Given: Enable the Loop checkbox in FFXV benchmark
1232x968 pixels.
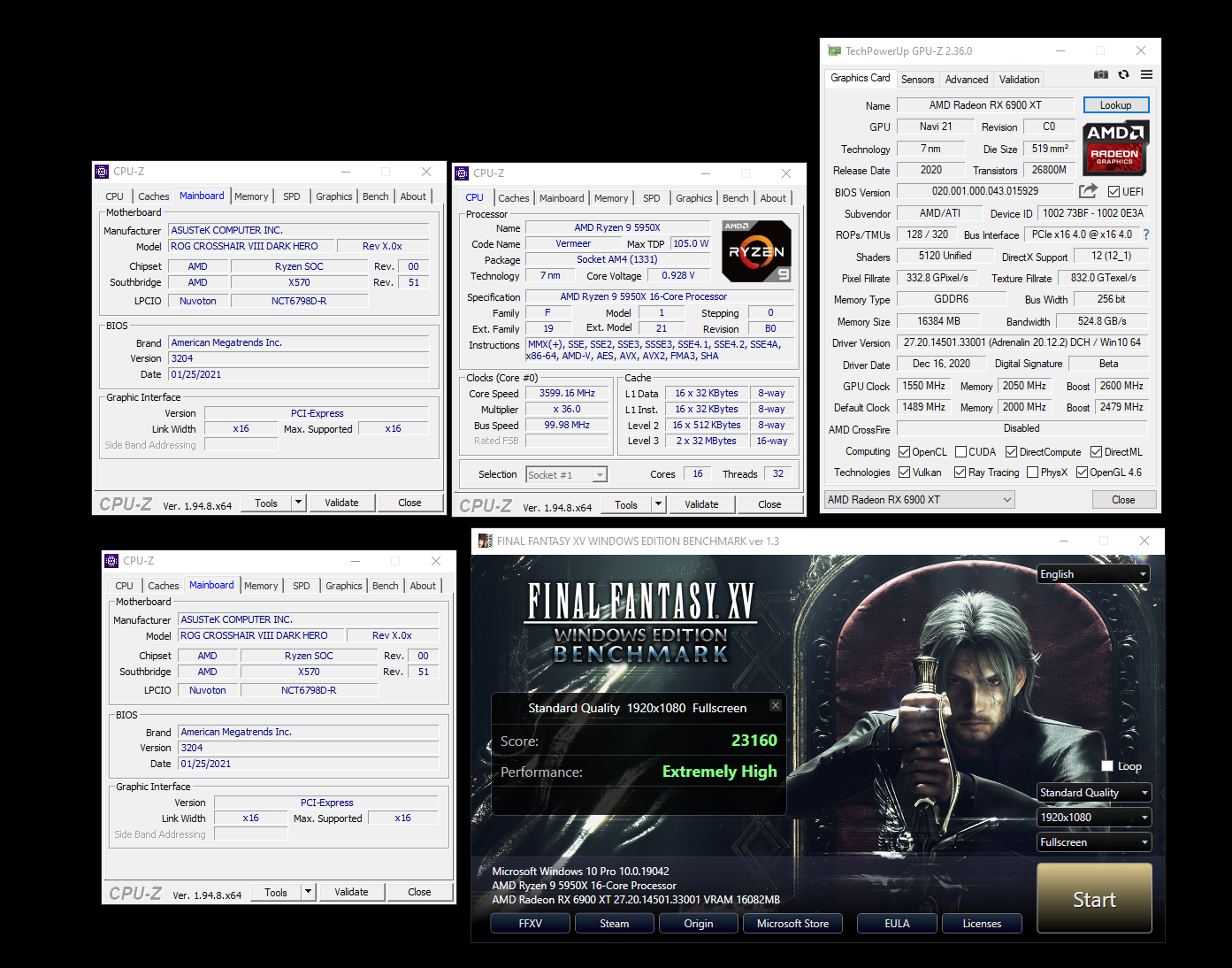Looking at the screenshot, I should click(1107, 766).
